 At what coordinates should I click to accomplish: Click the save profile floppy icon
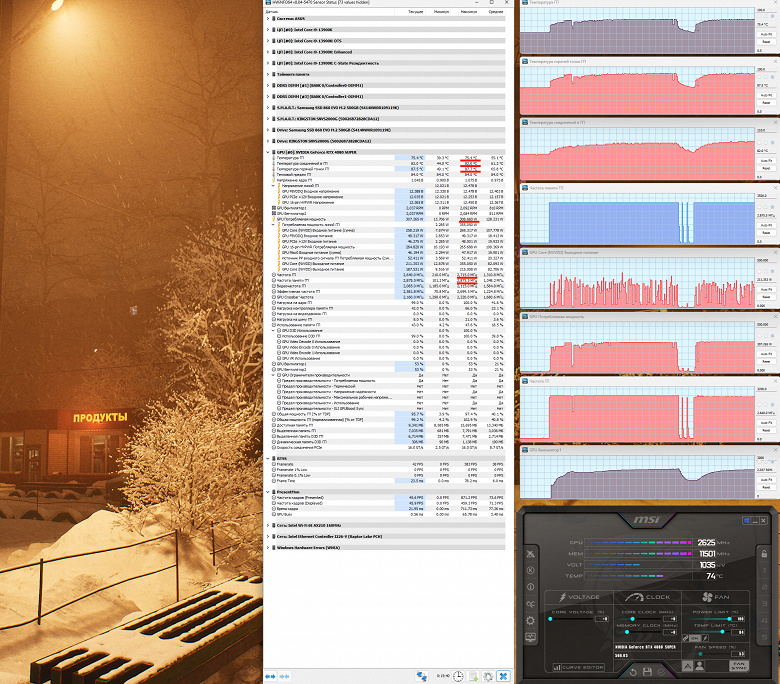(647, 672)
